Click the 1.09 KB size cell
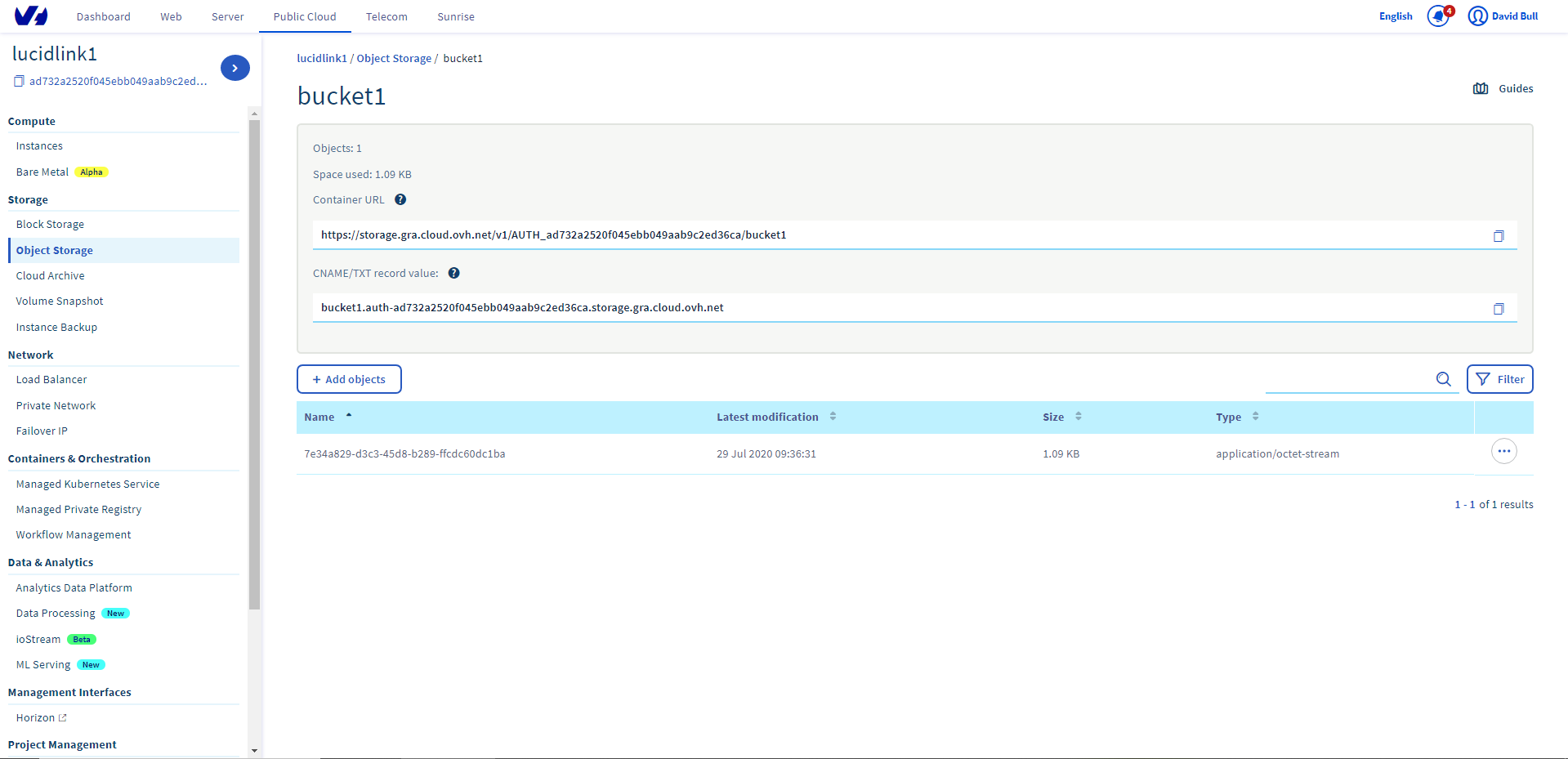This screenshot has height=759, width=1568. coord(1061,454)
